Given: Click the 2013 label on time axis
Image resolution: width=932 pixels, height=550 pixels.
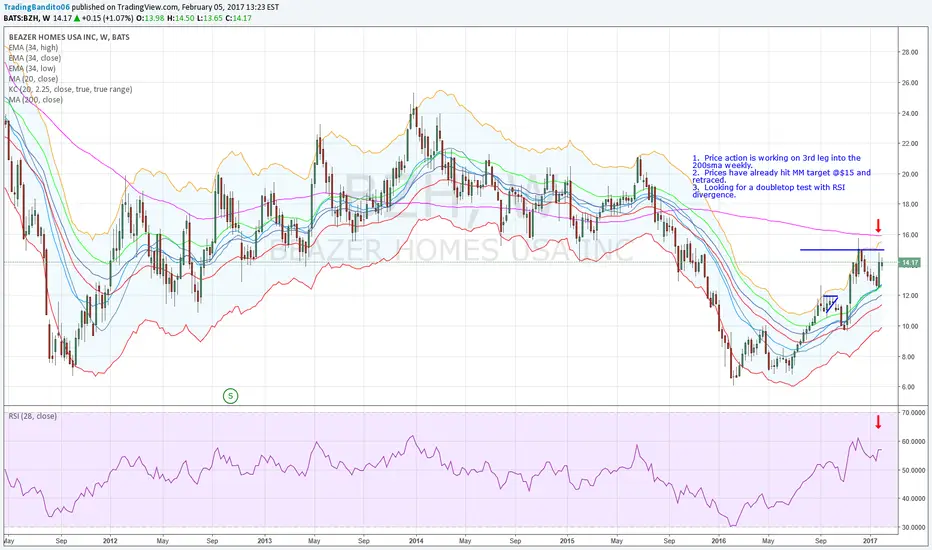Looking at the screenshot, I should click(265, 541).
